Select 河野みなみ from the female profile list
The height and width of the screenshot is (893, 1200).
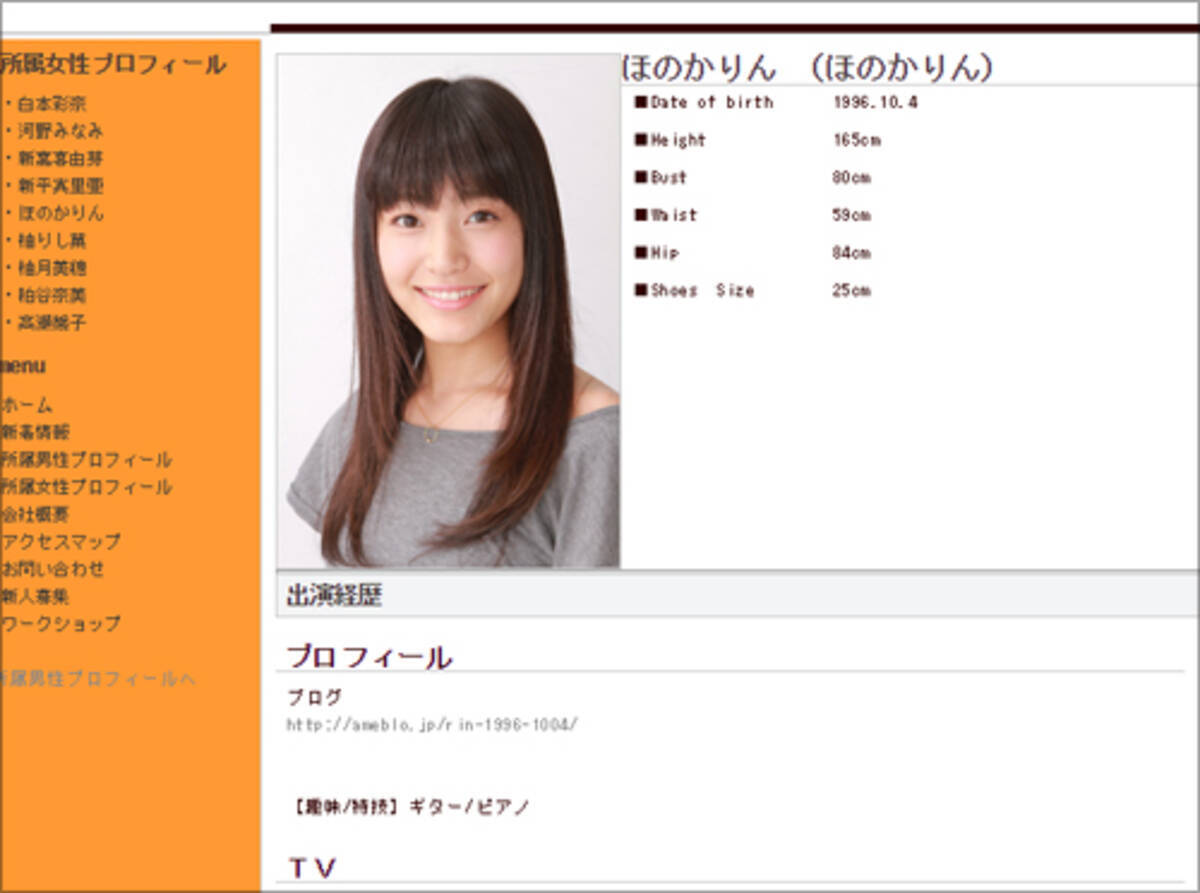[59, 131]
